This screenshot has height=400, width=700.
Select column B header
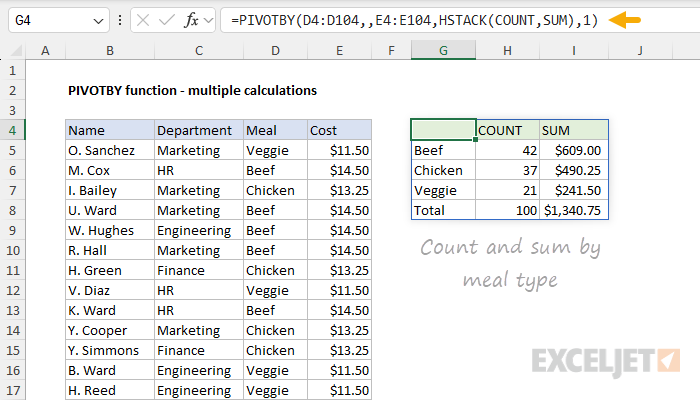(x=110, y=50)
